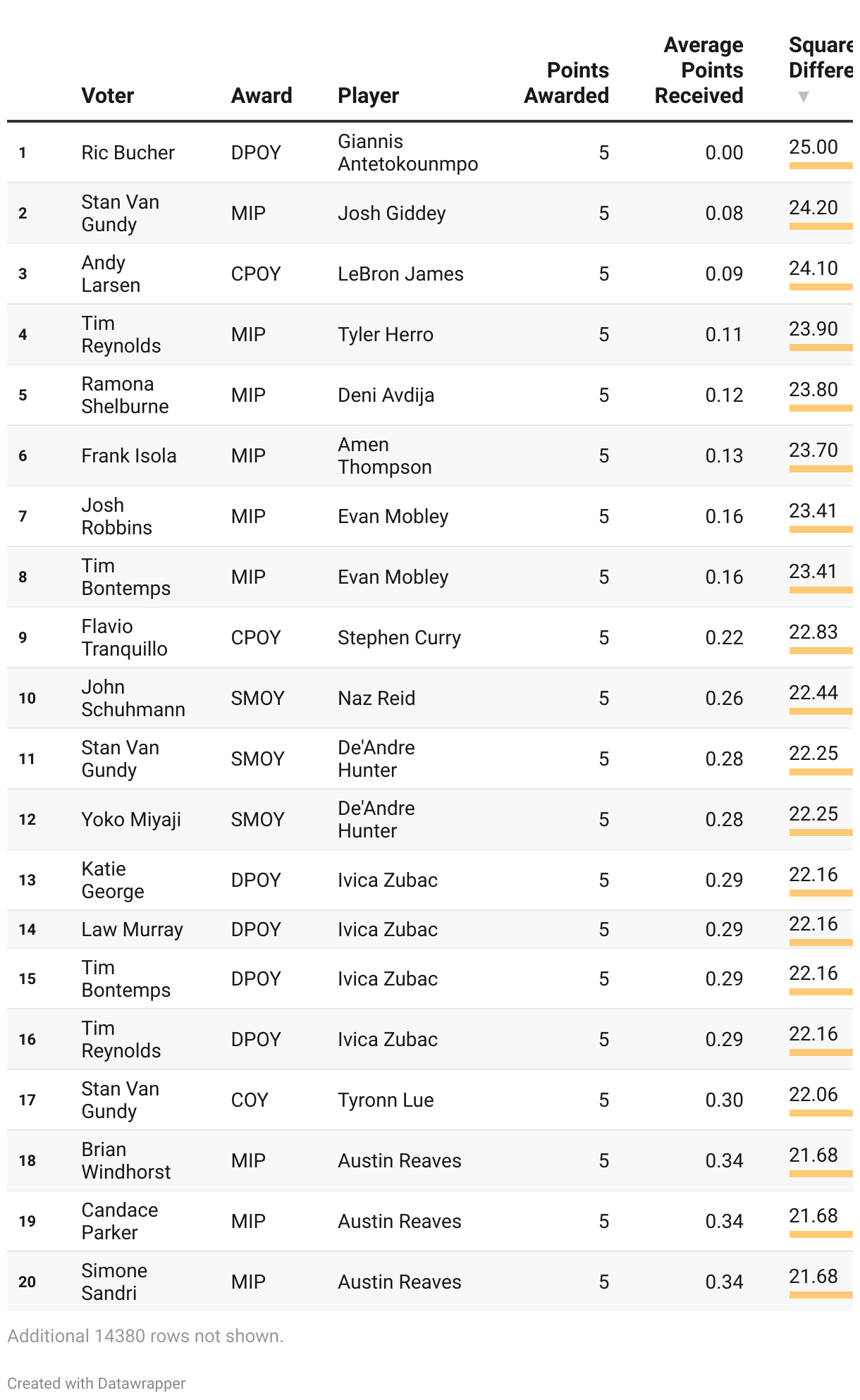
Task: Click Average Points Received header
Action: [699, 70]
